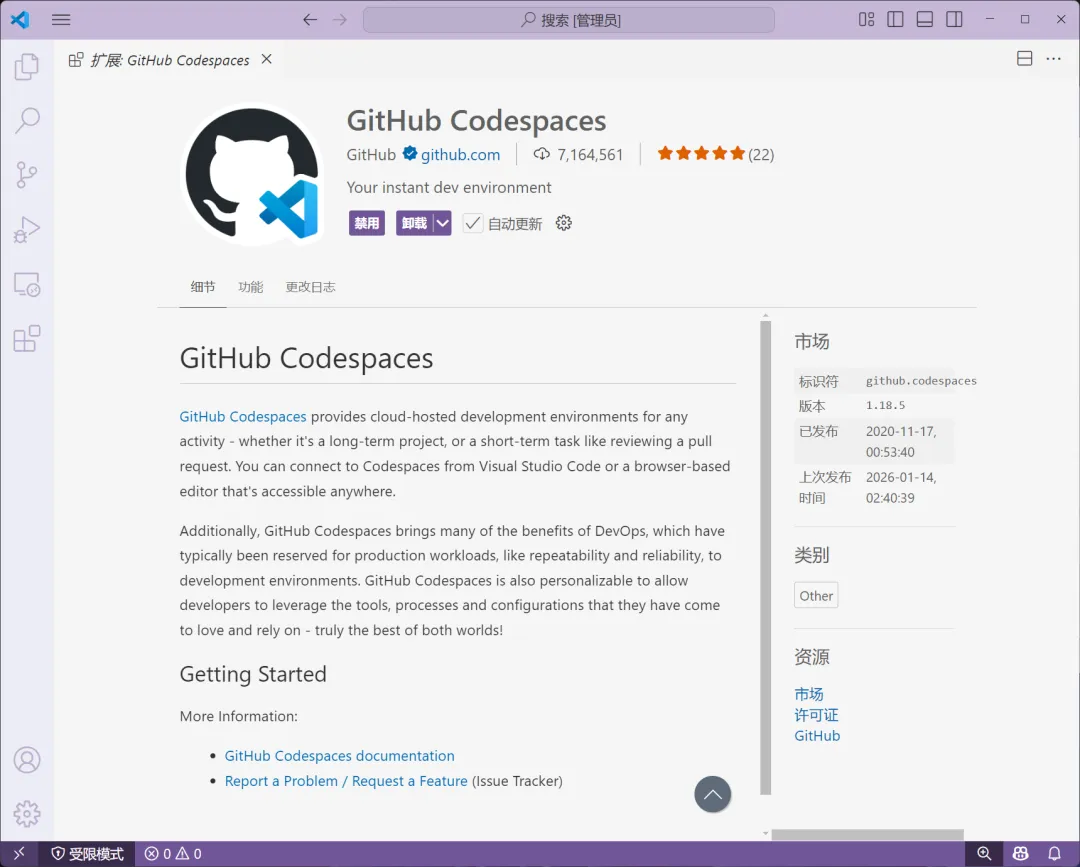Viewport: 1080px width, 867px height.
Task: Toggle the primary side bar
Action: (895, 19)
